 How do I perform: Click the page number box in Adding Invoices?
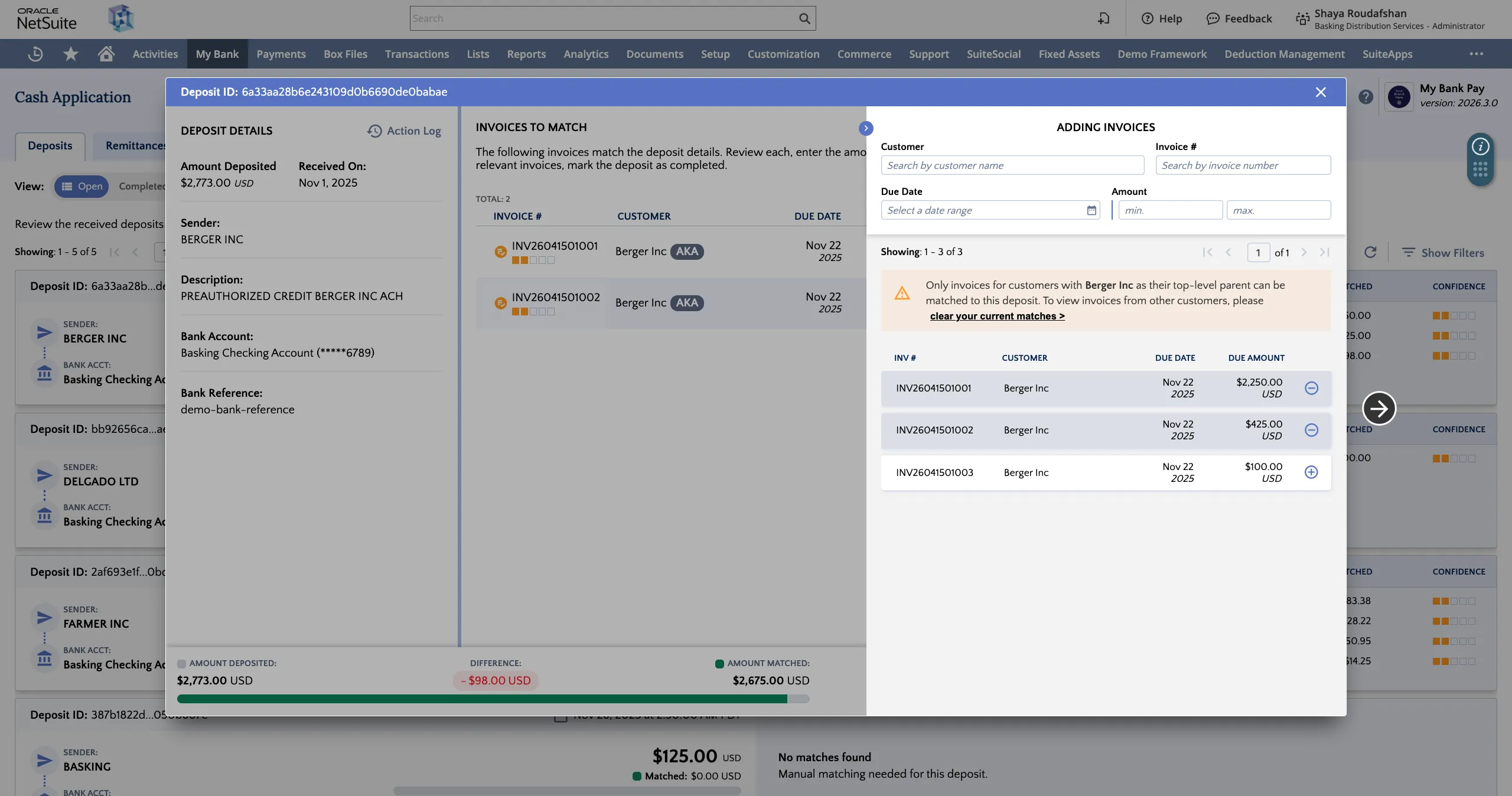pos(1258,253)
